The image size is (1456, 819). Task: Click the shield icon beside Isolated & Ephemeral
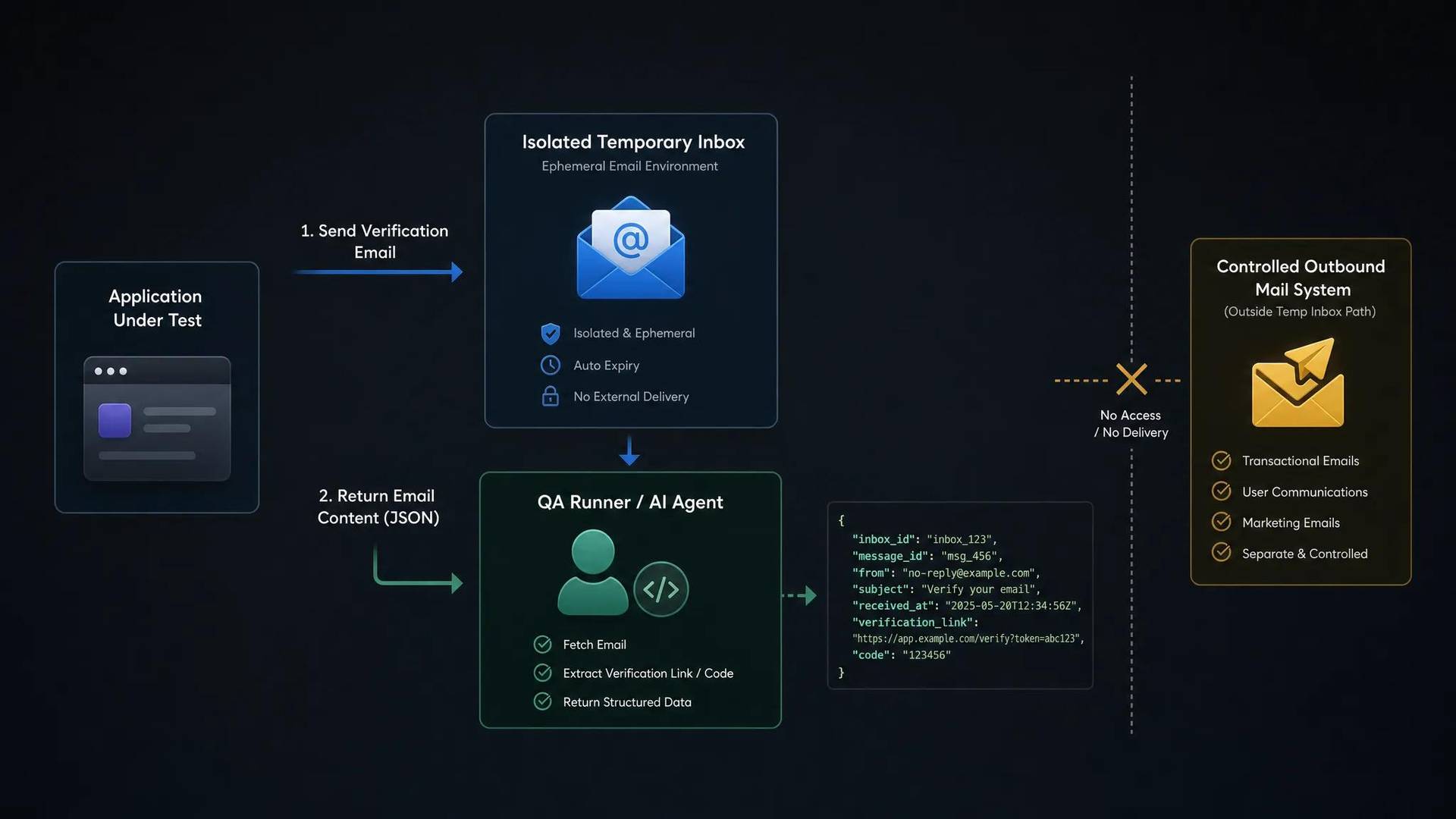[551, 333]
